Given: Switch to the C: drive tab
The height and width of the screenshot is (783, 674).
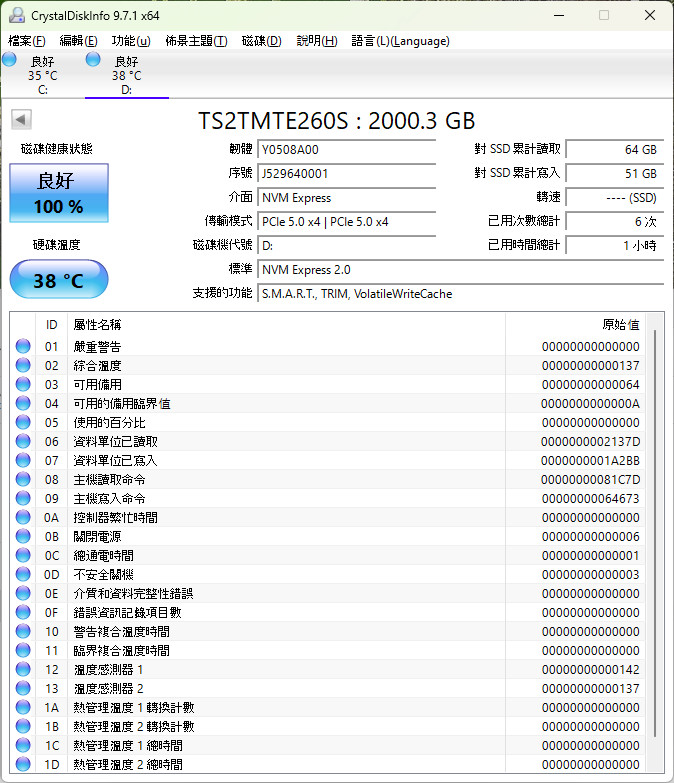Looking at the screenshot, I should tap(43, 75).
